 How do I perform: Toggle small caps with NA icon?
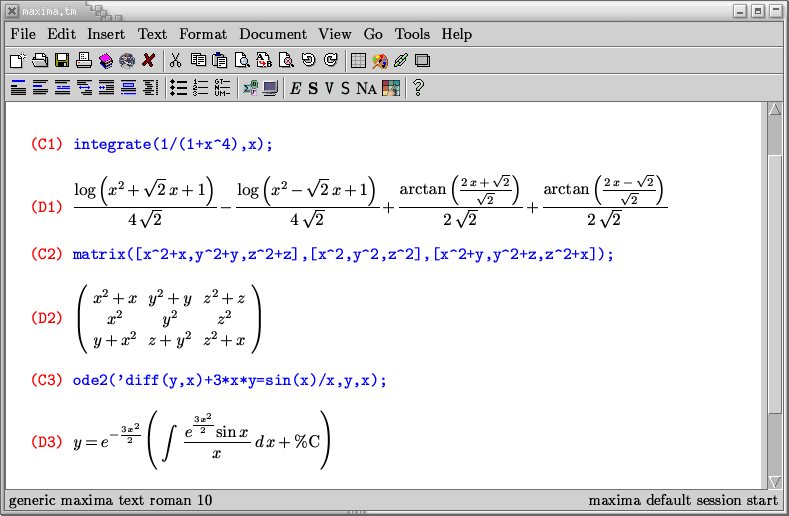click(x=366, y=88)
